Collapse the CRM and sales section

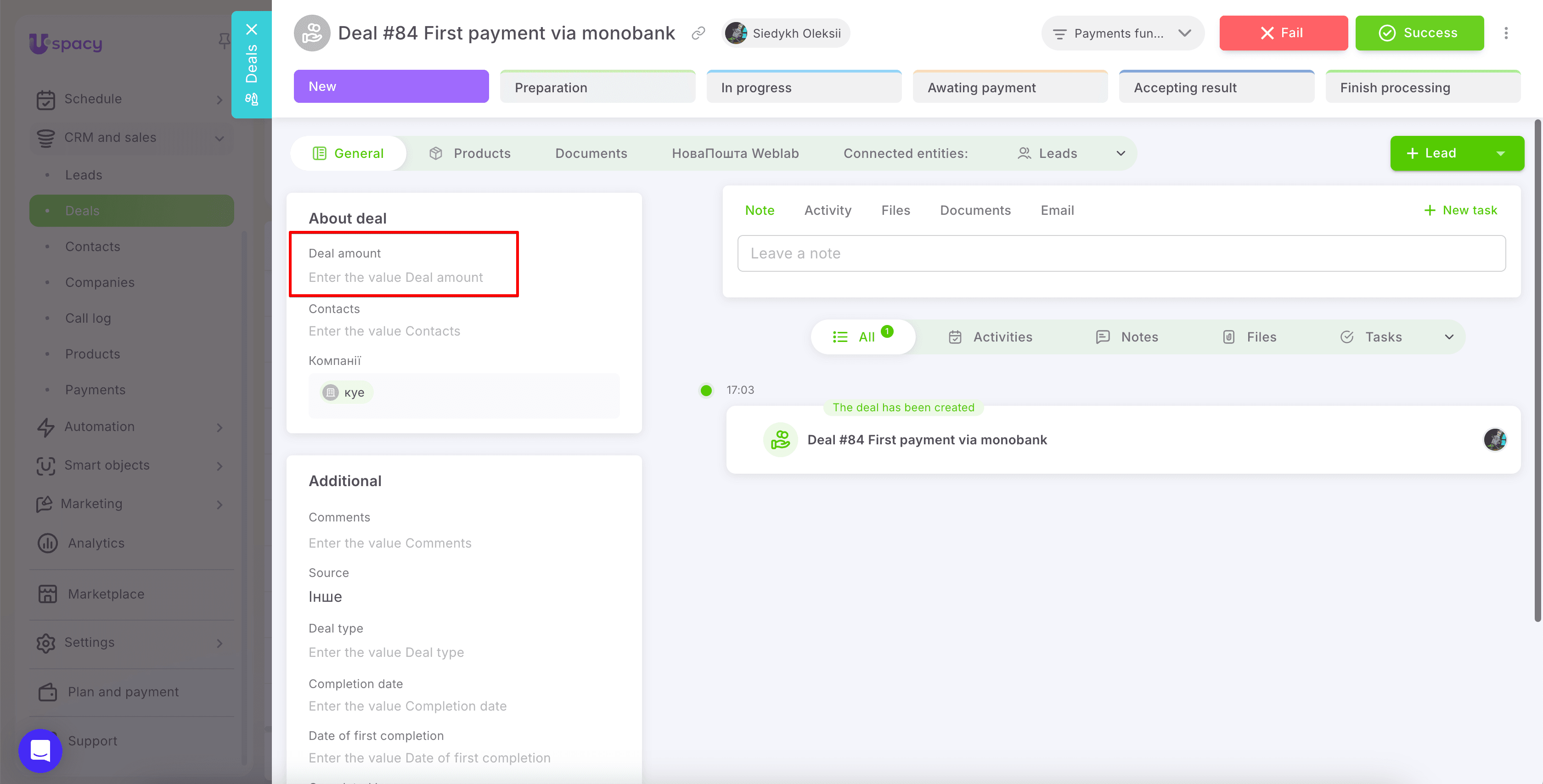pos(220,138)
